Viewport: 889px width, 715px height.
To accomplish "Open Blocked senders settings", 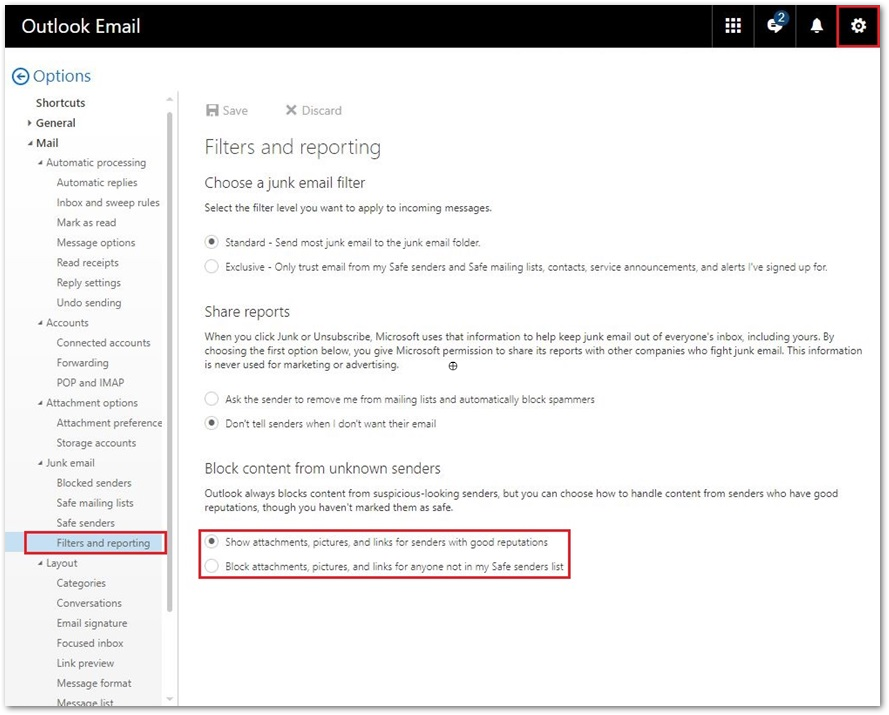I will (94, 483).
